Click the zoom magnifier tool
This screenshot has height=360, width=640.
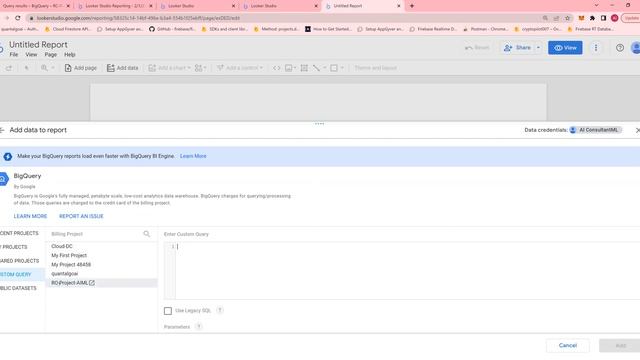click(44, 68)
